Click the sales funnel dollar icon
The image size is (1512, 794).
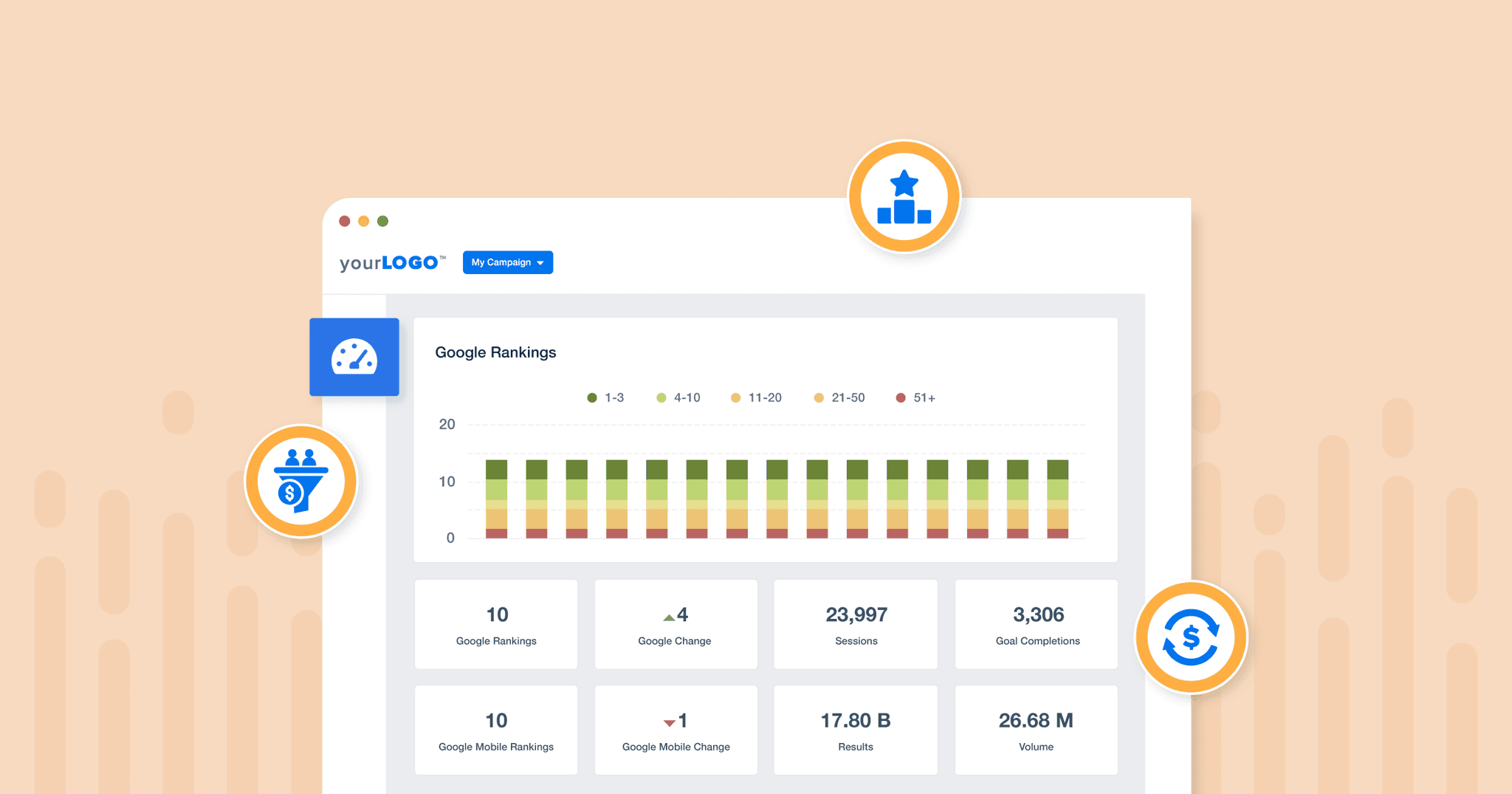(x=300, y=481)
